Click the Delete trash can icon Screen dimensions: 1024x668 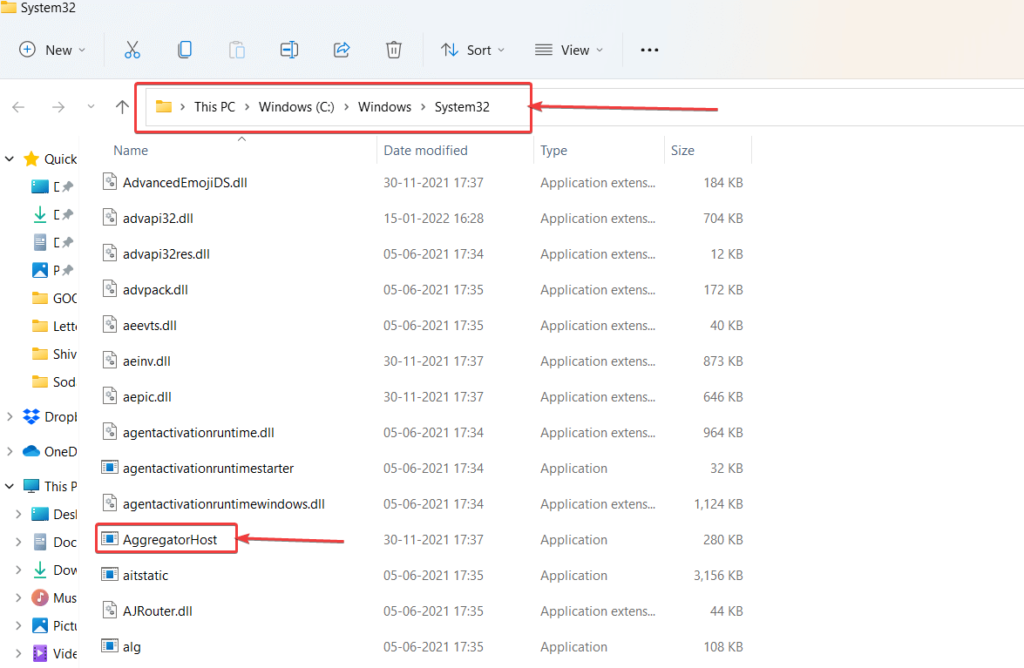coord(394,50)
